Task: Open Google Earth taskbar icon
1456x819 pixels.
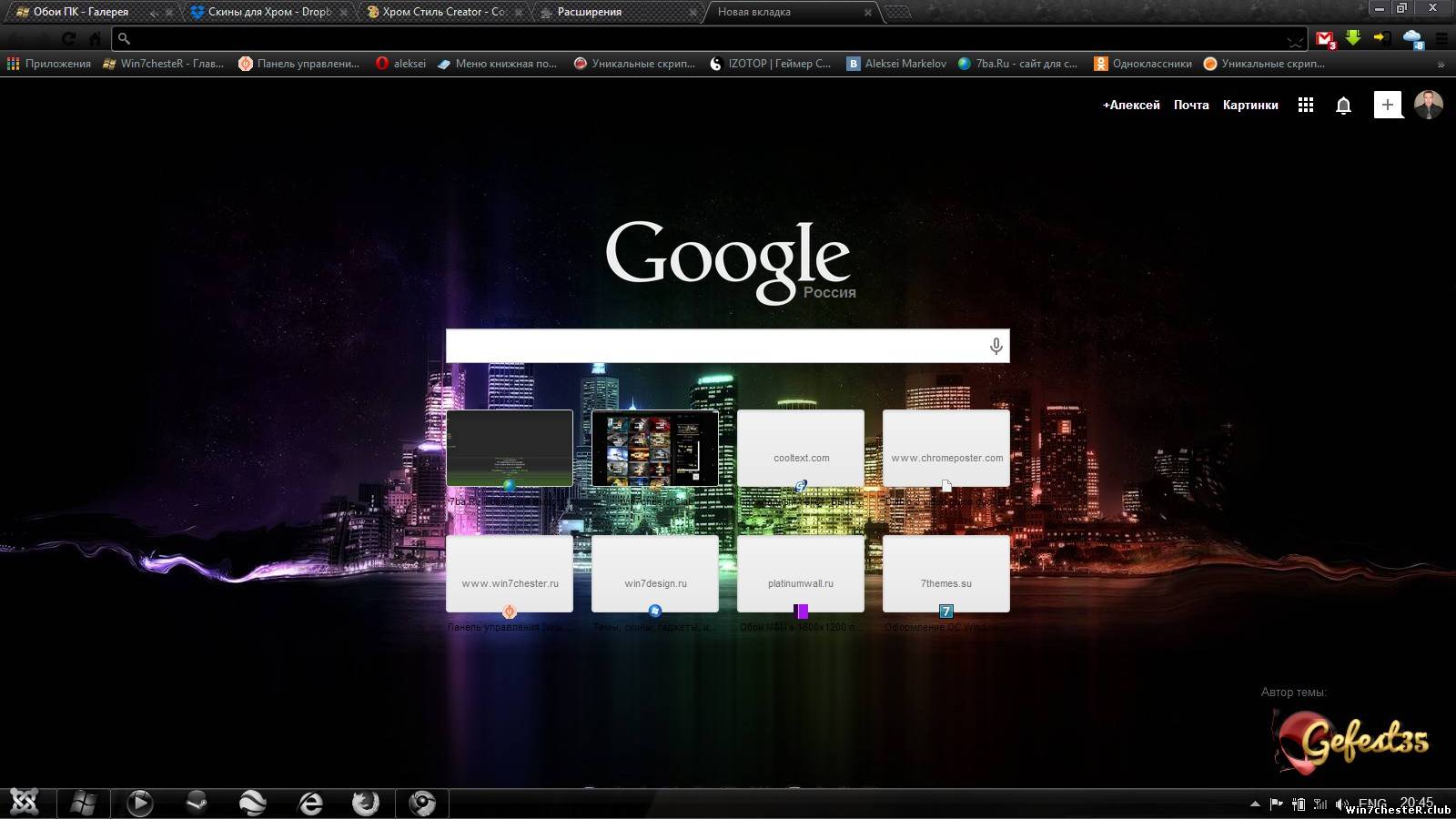Action: point(253,803)
